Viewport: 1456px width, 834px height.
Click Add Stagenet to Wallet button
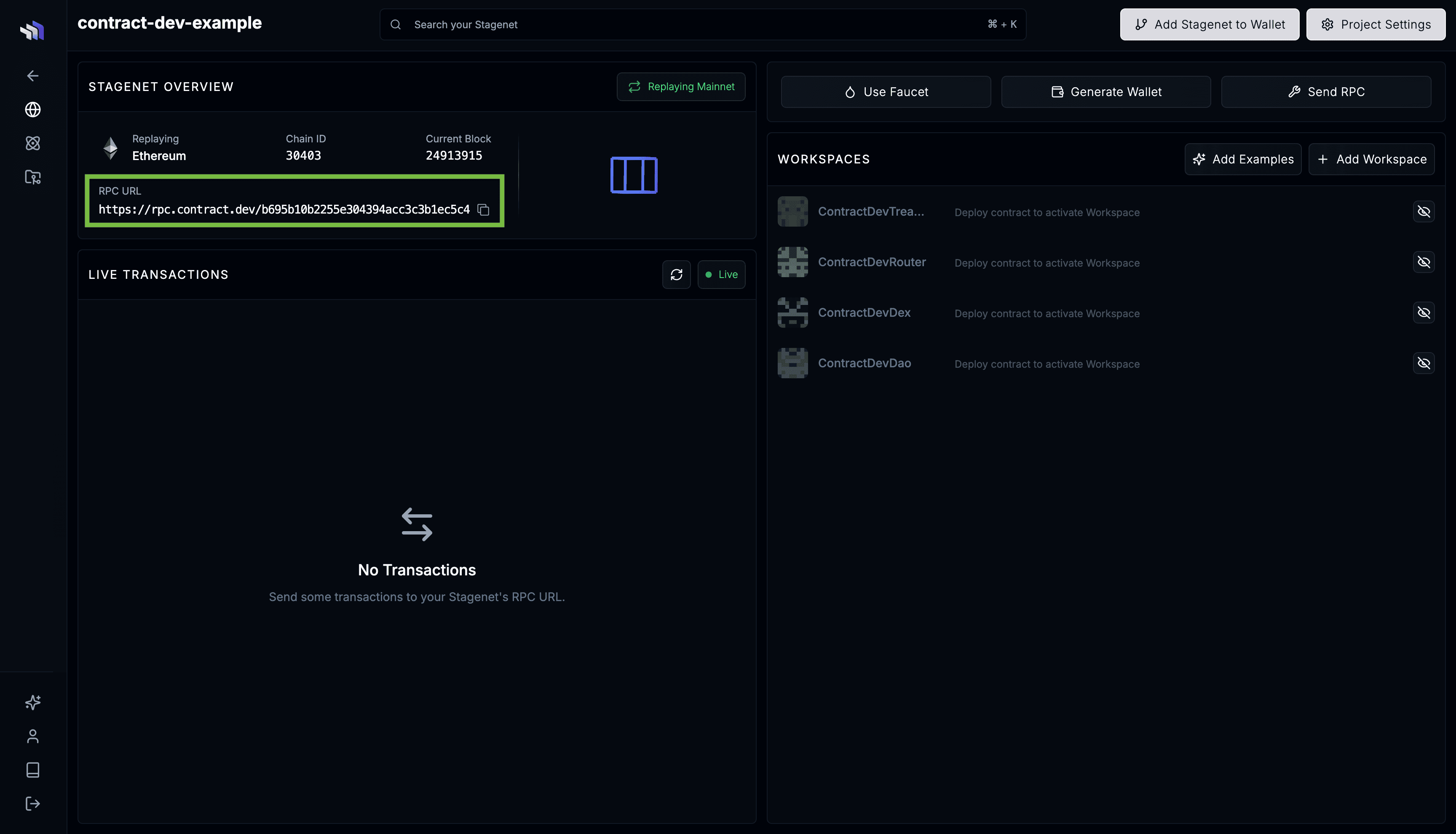click(1209, 24)
